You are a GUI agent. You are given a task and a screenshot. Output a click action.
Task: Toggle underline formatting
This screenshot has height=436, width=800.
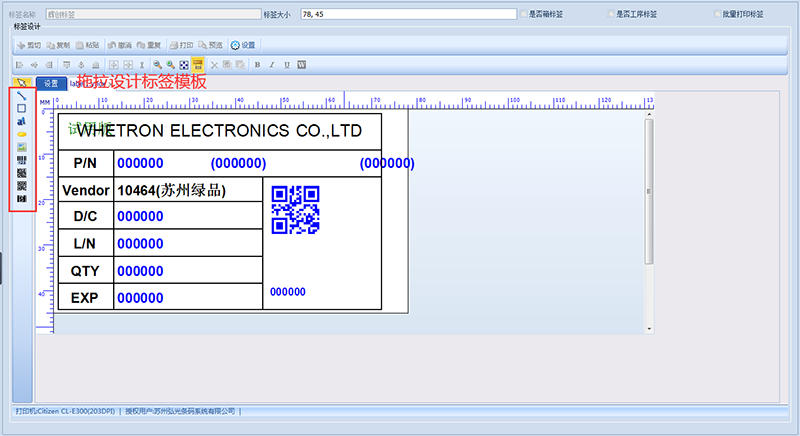point(287,65)
